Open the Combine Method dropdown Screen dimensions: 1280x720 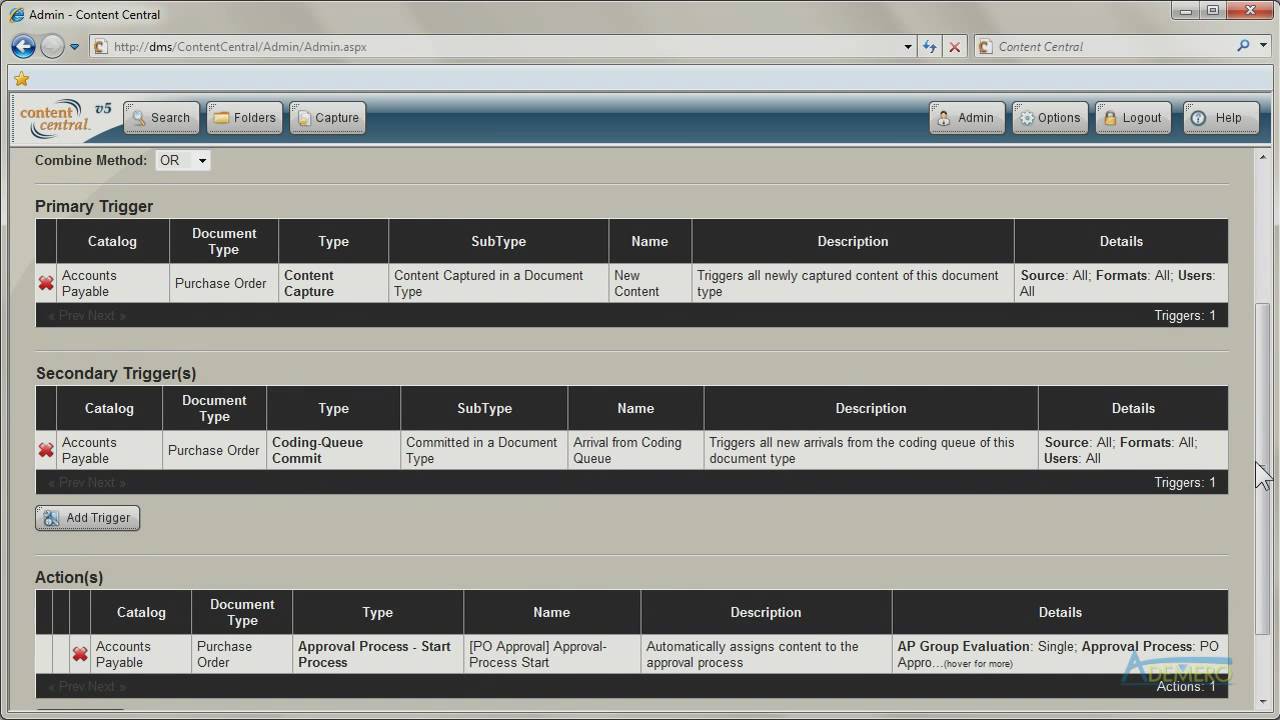[183, 160]
